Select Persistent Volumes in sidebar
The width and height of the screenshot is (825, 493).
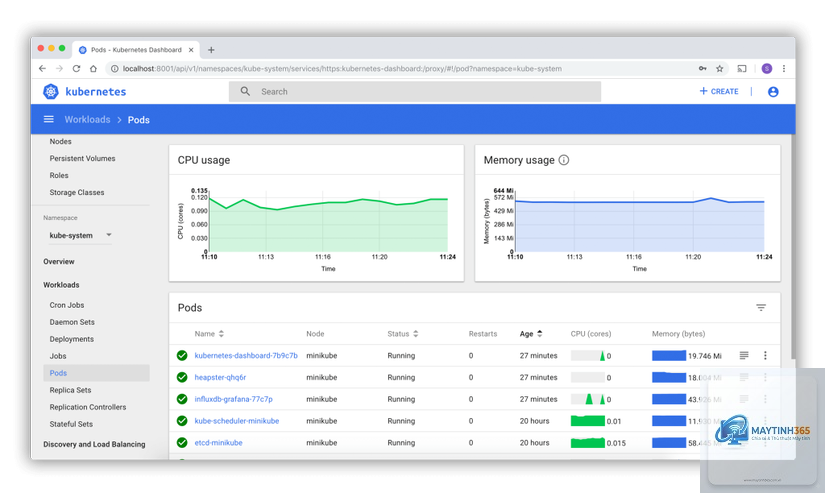82,158
